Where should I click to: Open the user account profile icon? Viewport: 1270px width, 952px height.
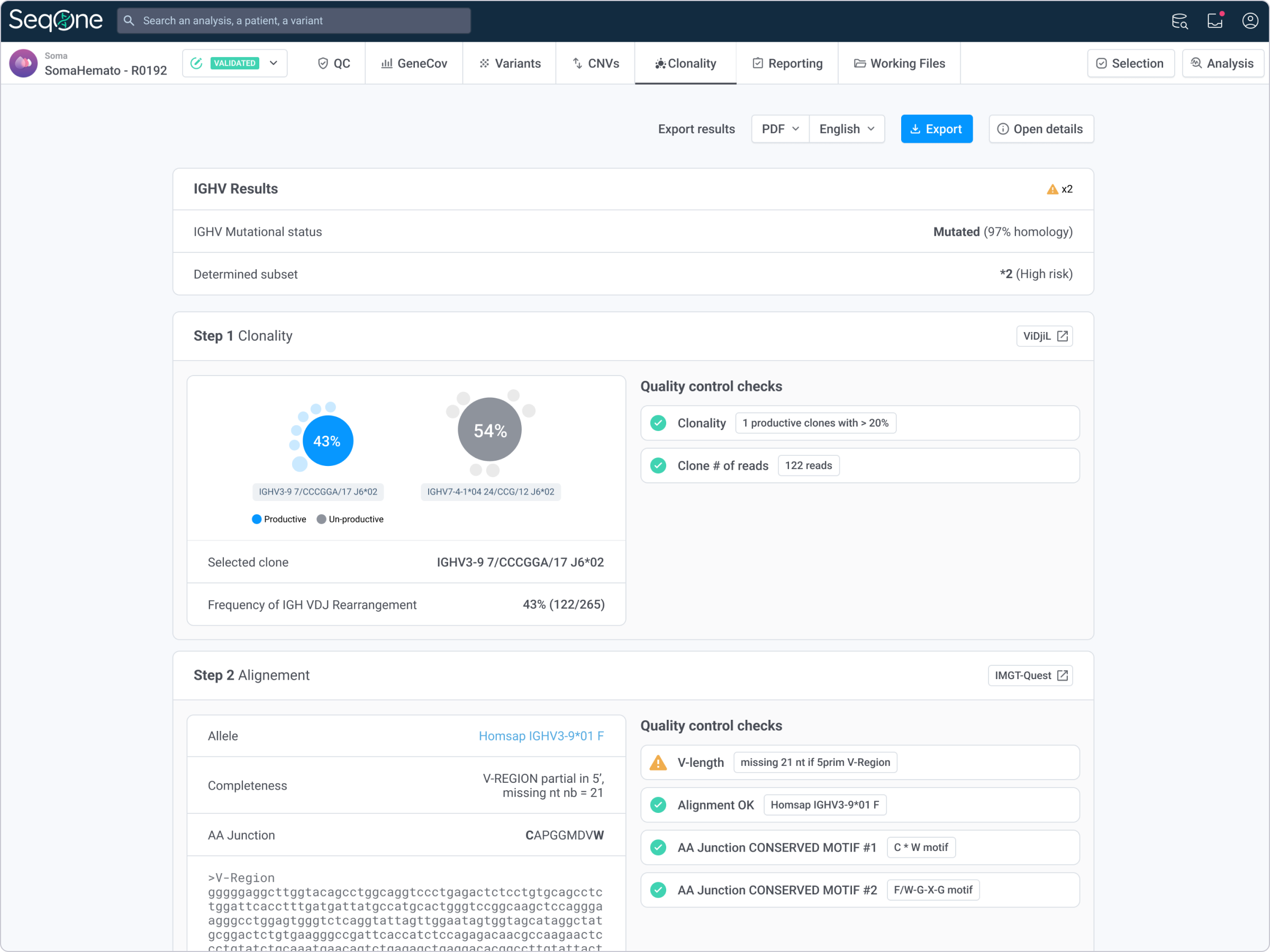coord(1250,21)
